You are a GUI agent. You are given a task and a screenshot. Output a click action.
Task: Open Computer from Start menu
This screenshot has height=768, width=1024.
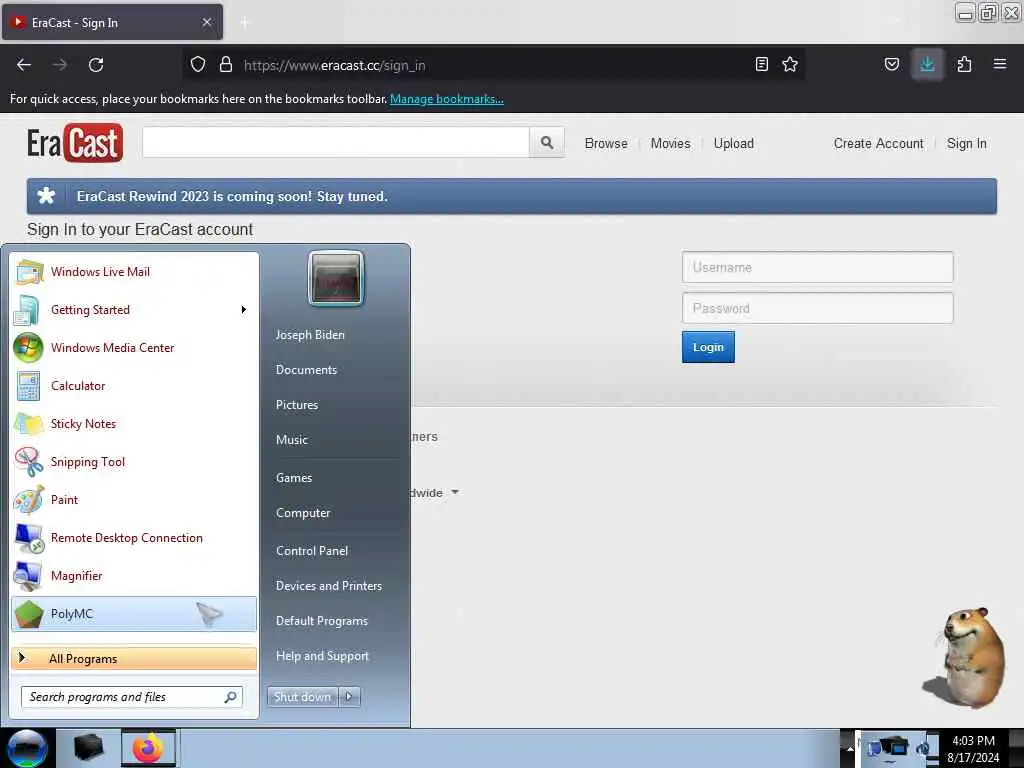point(303,513)
